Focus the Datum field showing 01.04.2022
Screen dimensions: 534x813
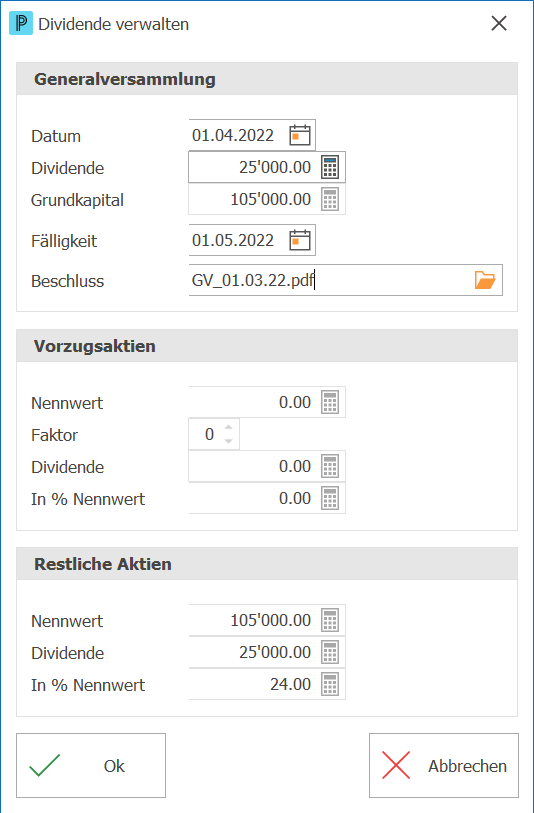click(252, 136)
